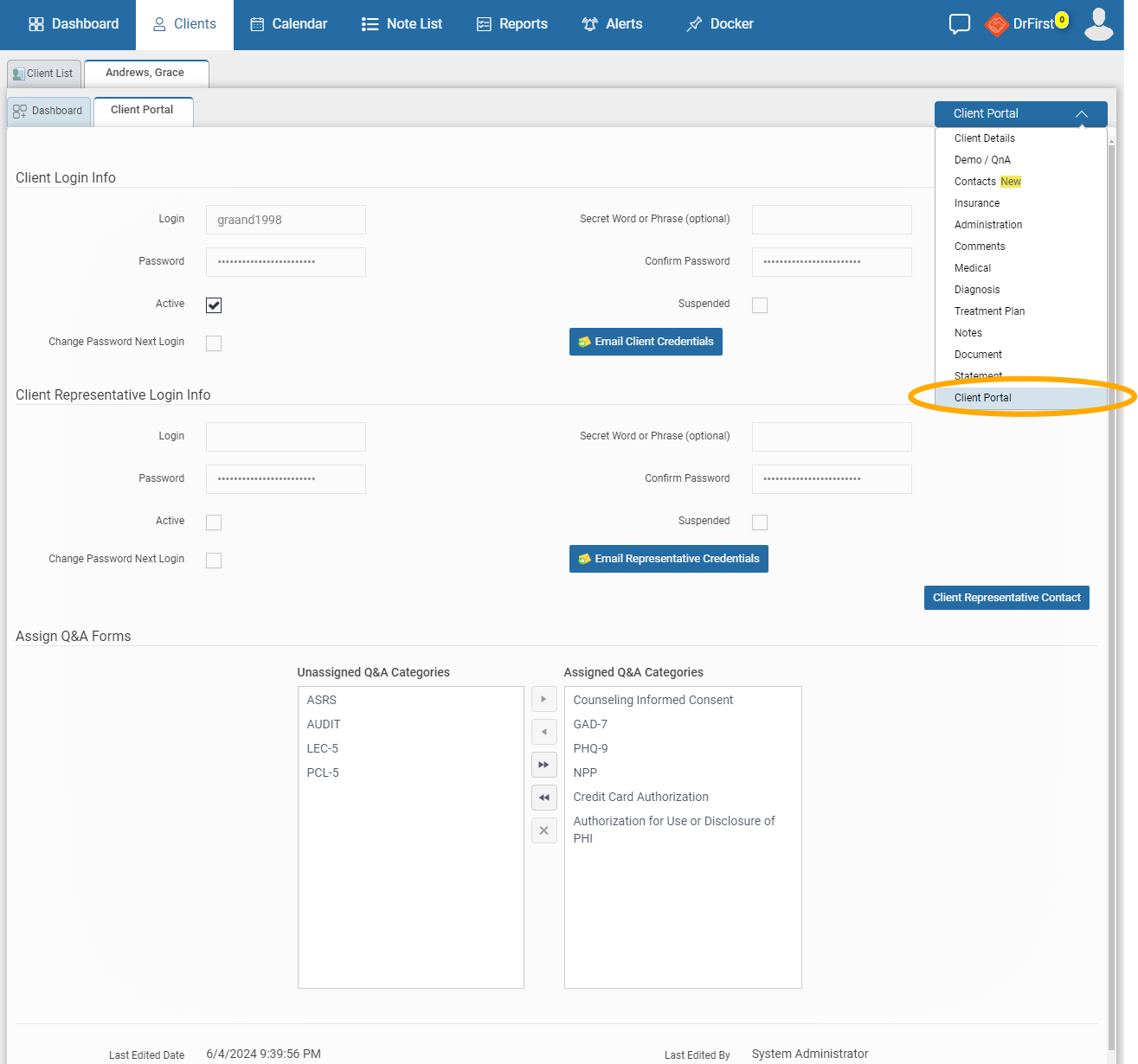Click the single right arrow transfer button
The height and width of the screenshot is (1064, 1138).
click(543, 699)
